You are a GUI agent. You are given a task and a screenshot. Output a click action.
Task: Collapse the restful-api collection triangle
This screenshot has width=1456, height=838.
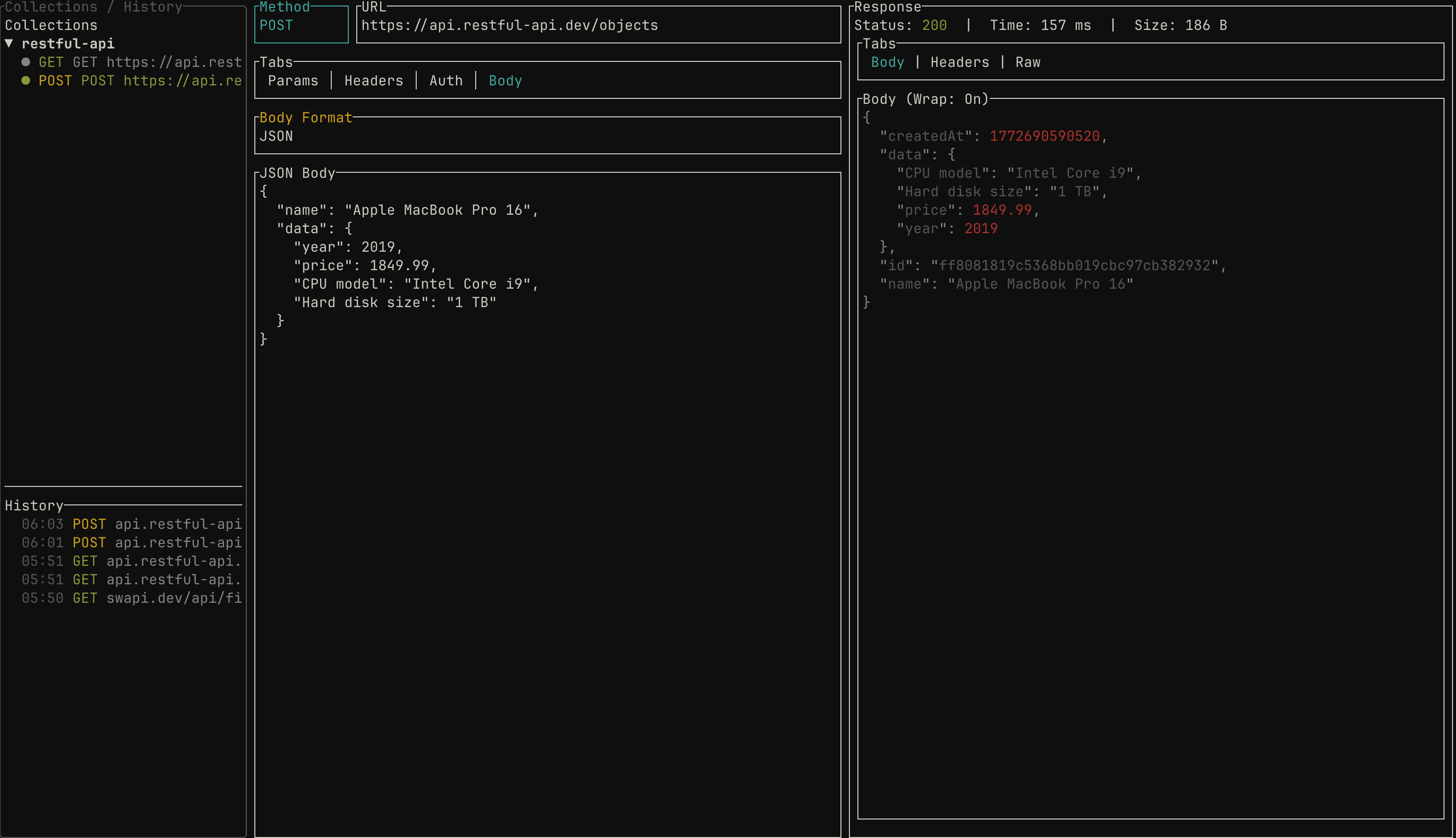click(x=9, y=43)
